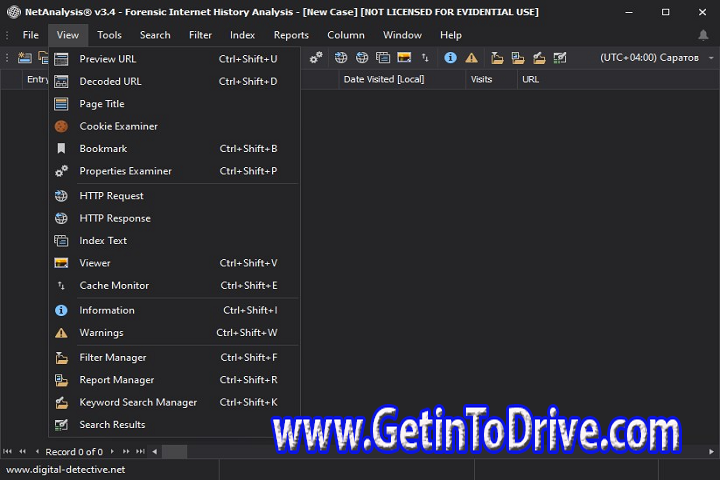This screenshot has width=720, height=480.
Task: Sort by the URL column header
Action: (618, 79)
